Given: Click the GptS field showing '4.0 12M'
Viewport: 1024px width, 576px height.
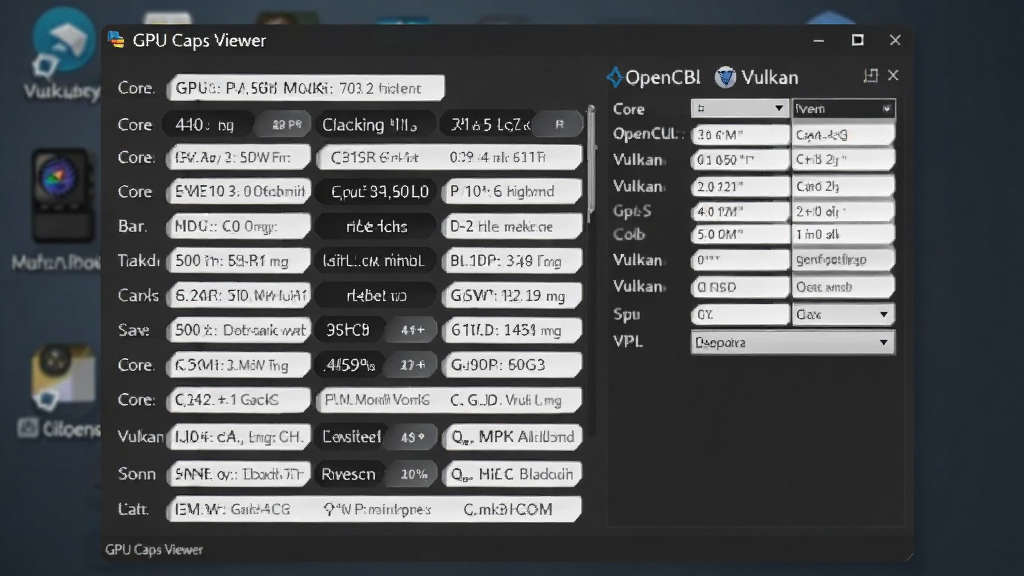Looking at the screenshot, I should click(740, 212).
